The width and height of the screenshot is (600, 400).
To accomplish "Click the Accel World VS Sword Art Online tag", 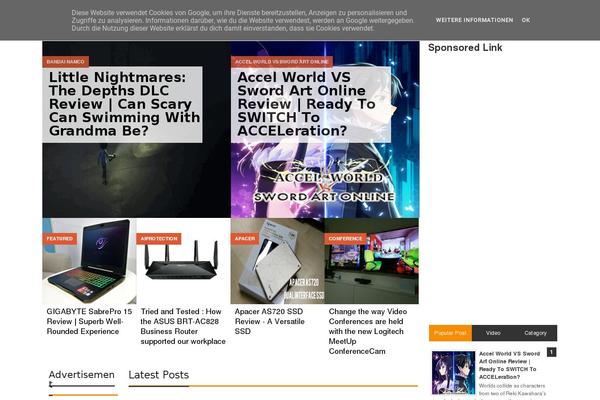I will 282,62.
